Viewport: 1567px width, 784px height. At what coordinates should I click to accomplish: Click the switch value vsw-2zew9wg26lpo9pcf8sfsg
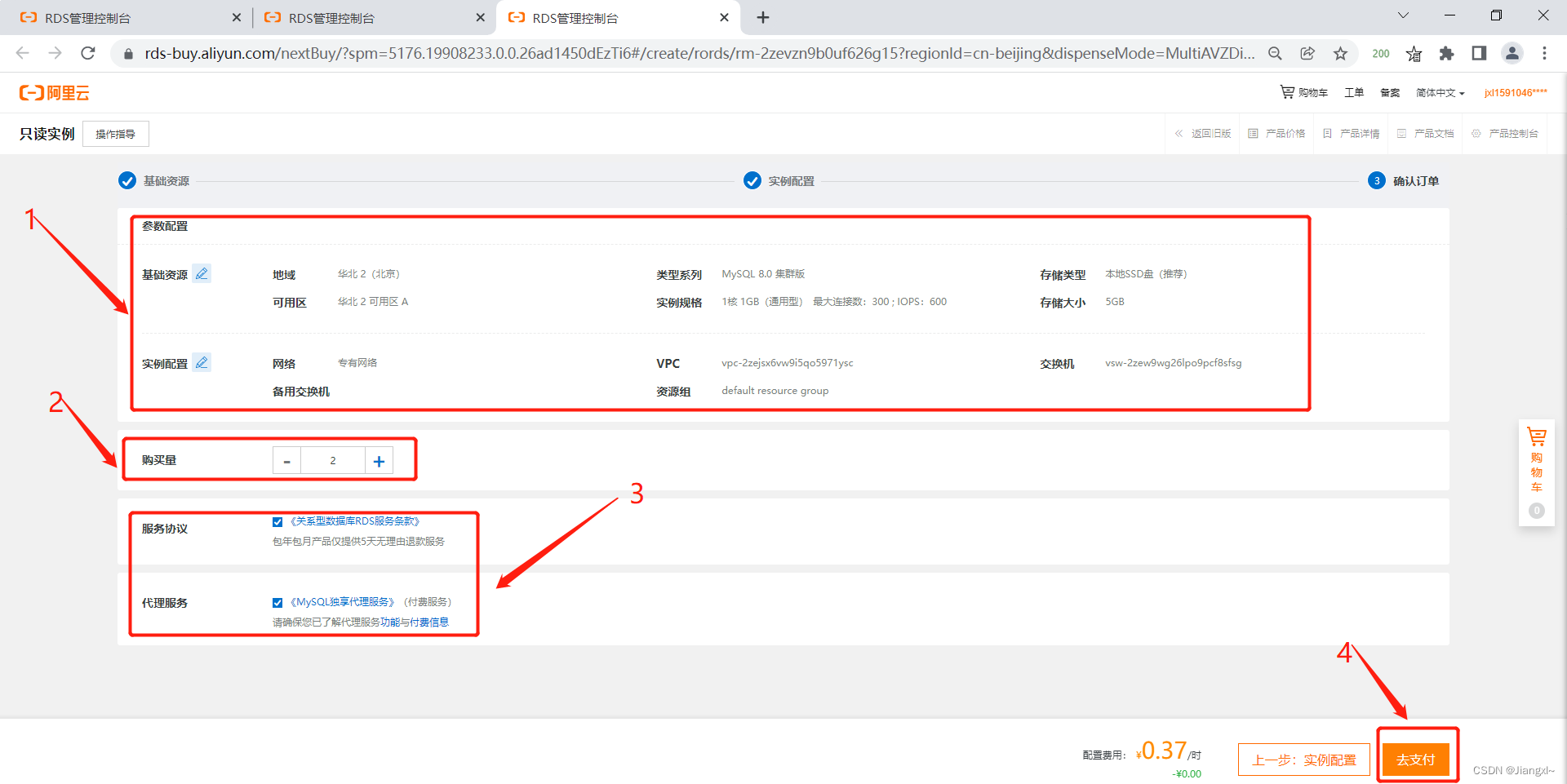(x=1174, y=363)
